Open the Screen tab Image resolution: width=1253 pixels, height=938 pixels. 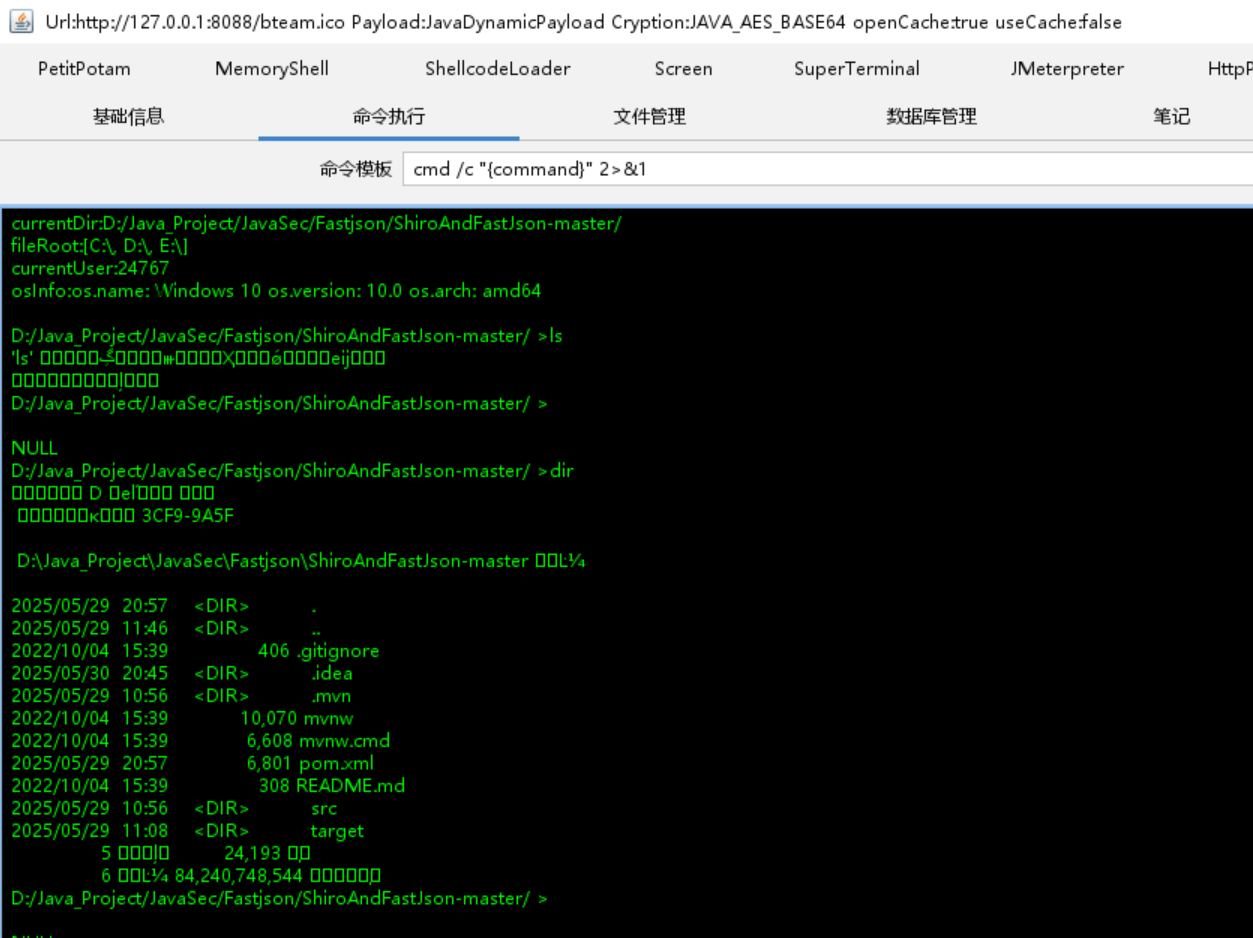click(x=683, y=69)
